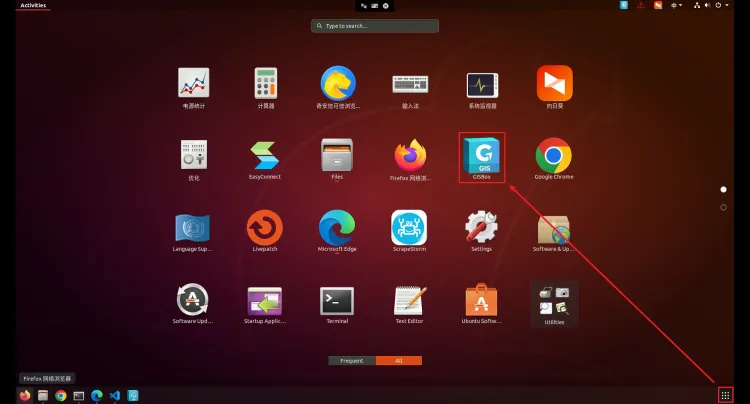Select the All apps tab
The height and width of the screenshot is (404, 750).
(399, 360)
